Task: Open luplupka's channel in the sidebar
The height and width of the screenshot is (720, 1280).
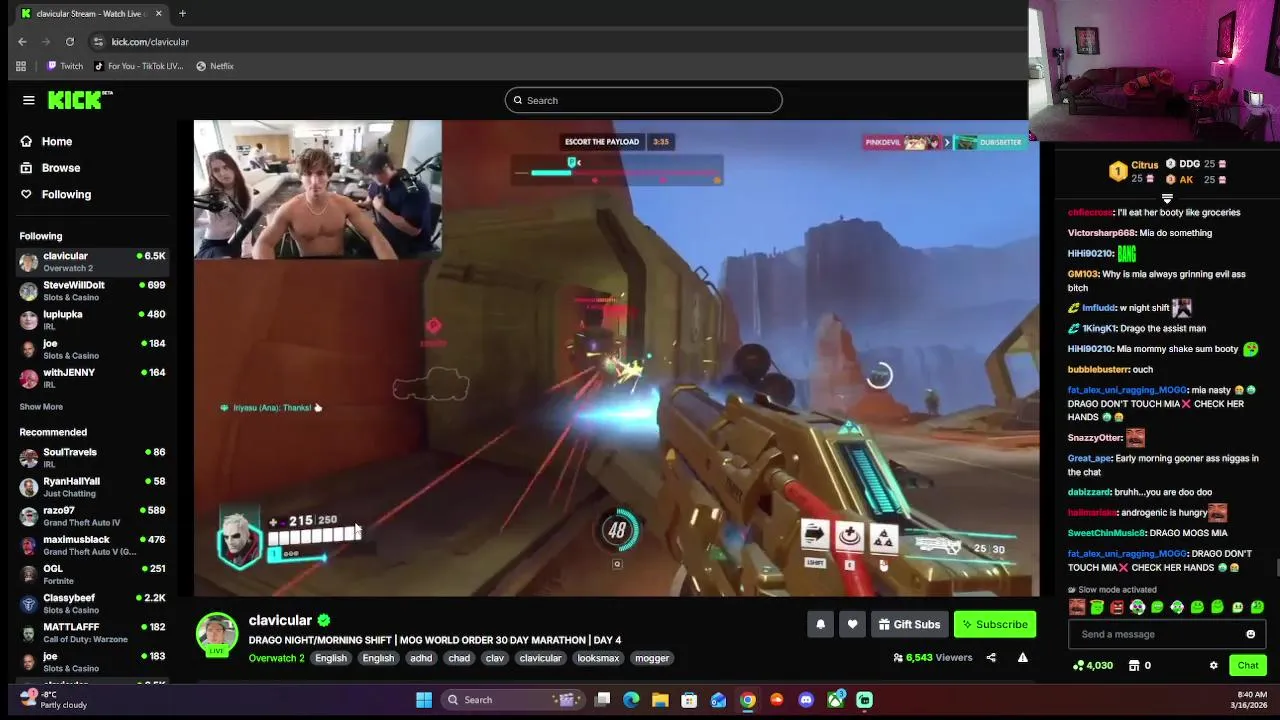Action: (x=92, y=320)
